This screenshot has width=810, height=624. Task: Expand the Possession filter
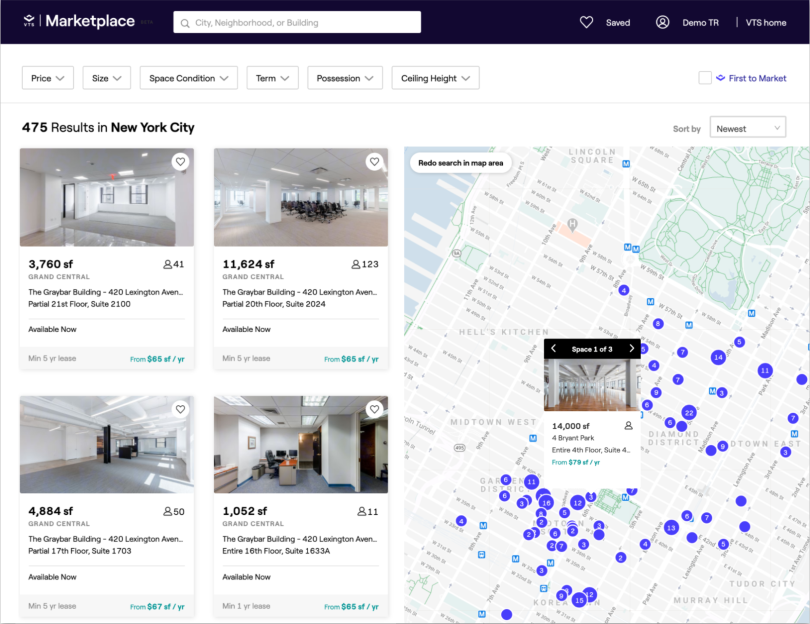pyautogui.click(x=345, y=78)
